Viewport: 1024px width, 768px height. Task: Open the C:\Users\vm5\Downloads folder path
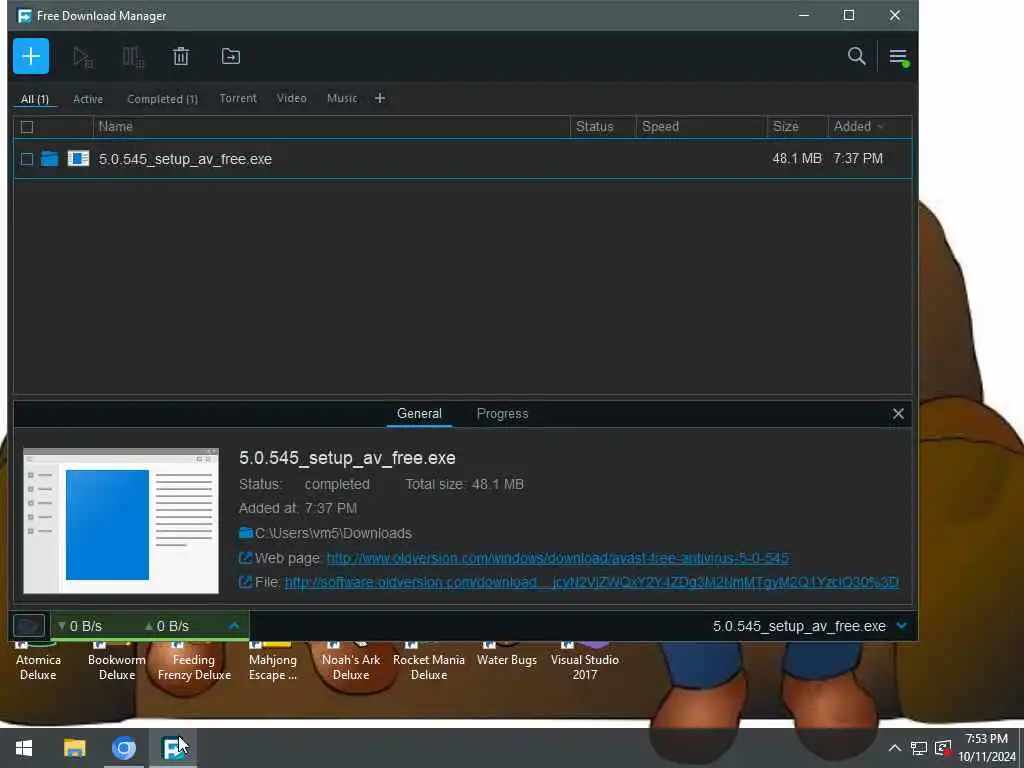pos(333,533)
